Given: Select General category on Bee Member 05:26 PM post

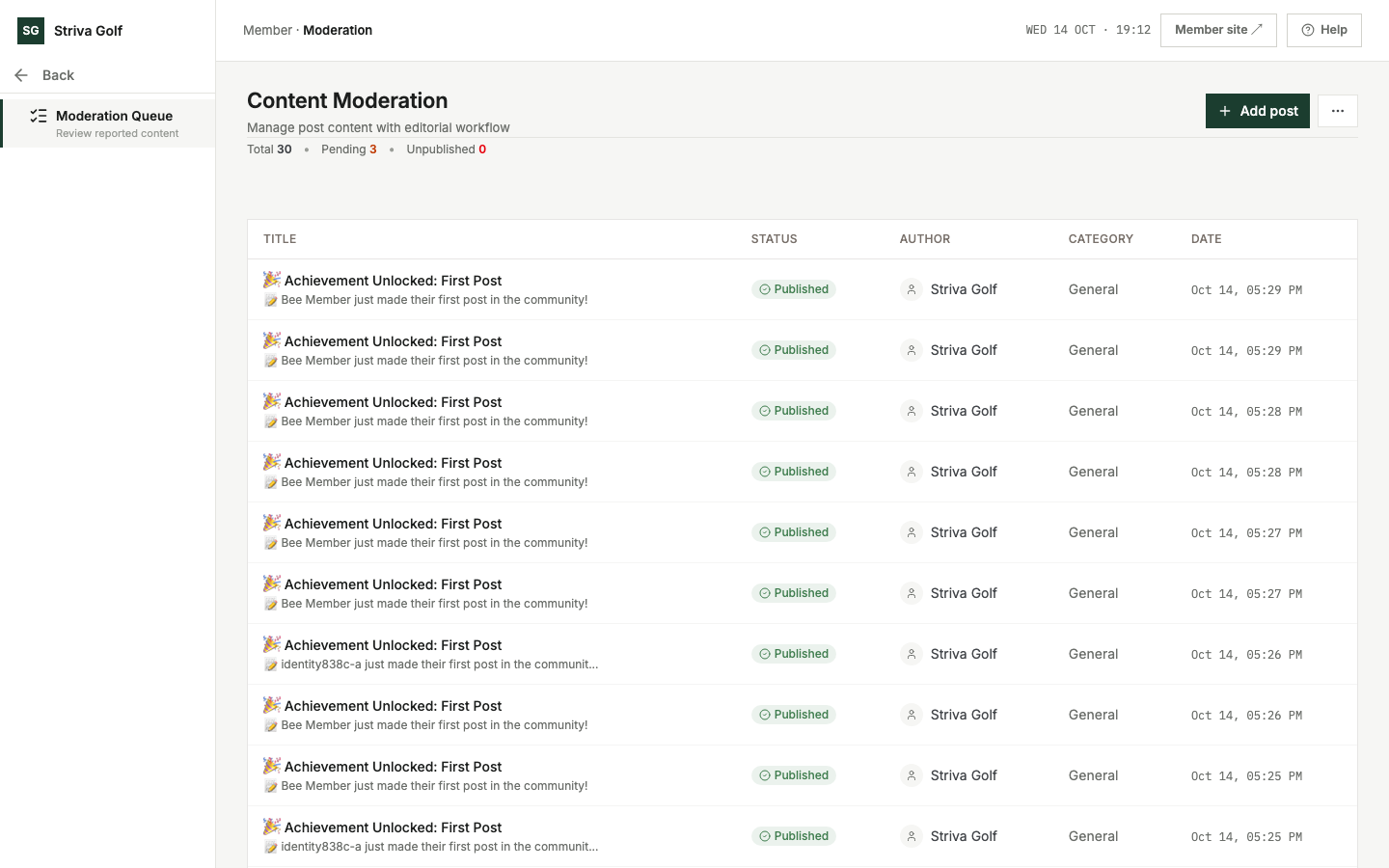Looking at the screenshot, I should point(1093,715).
